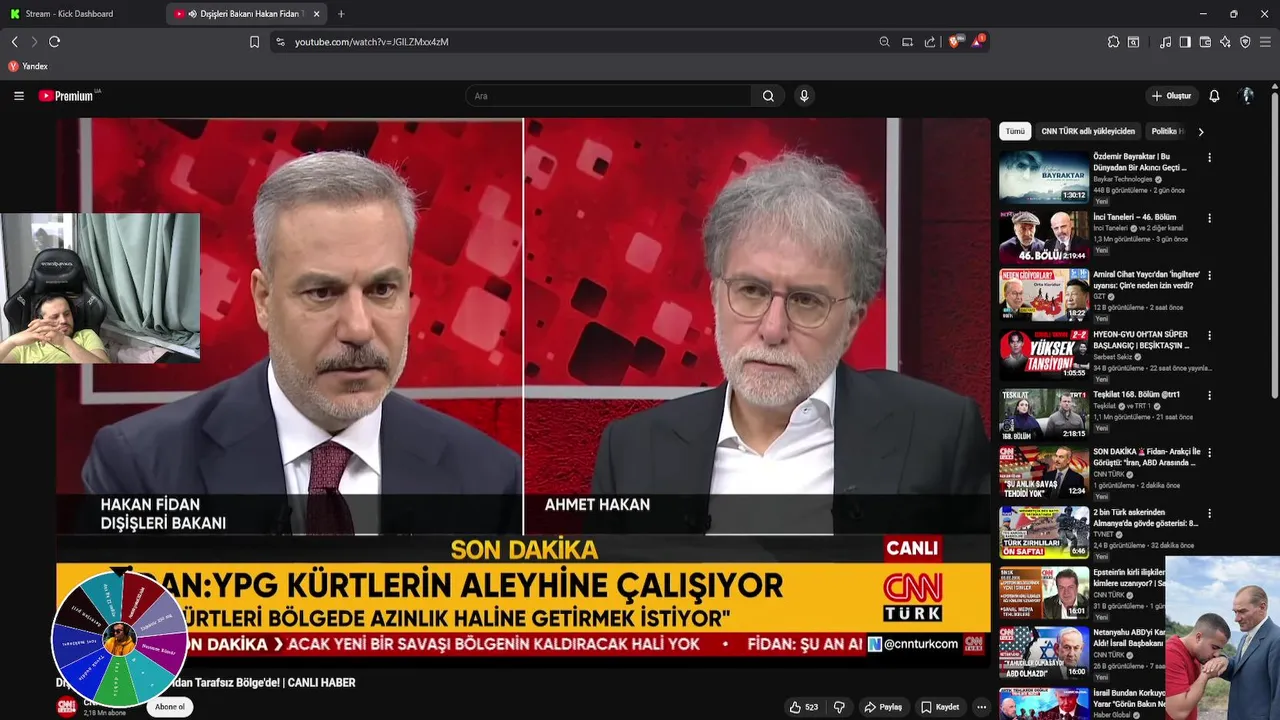Image resolution: width=1280 pixels, height=720 pixels.
Task: Open the media playlist music-note icon
Action: pyautogui.click(x=1165, y=42)
